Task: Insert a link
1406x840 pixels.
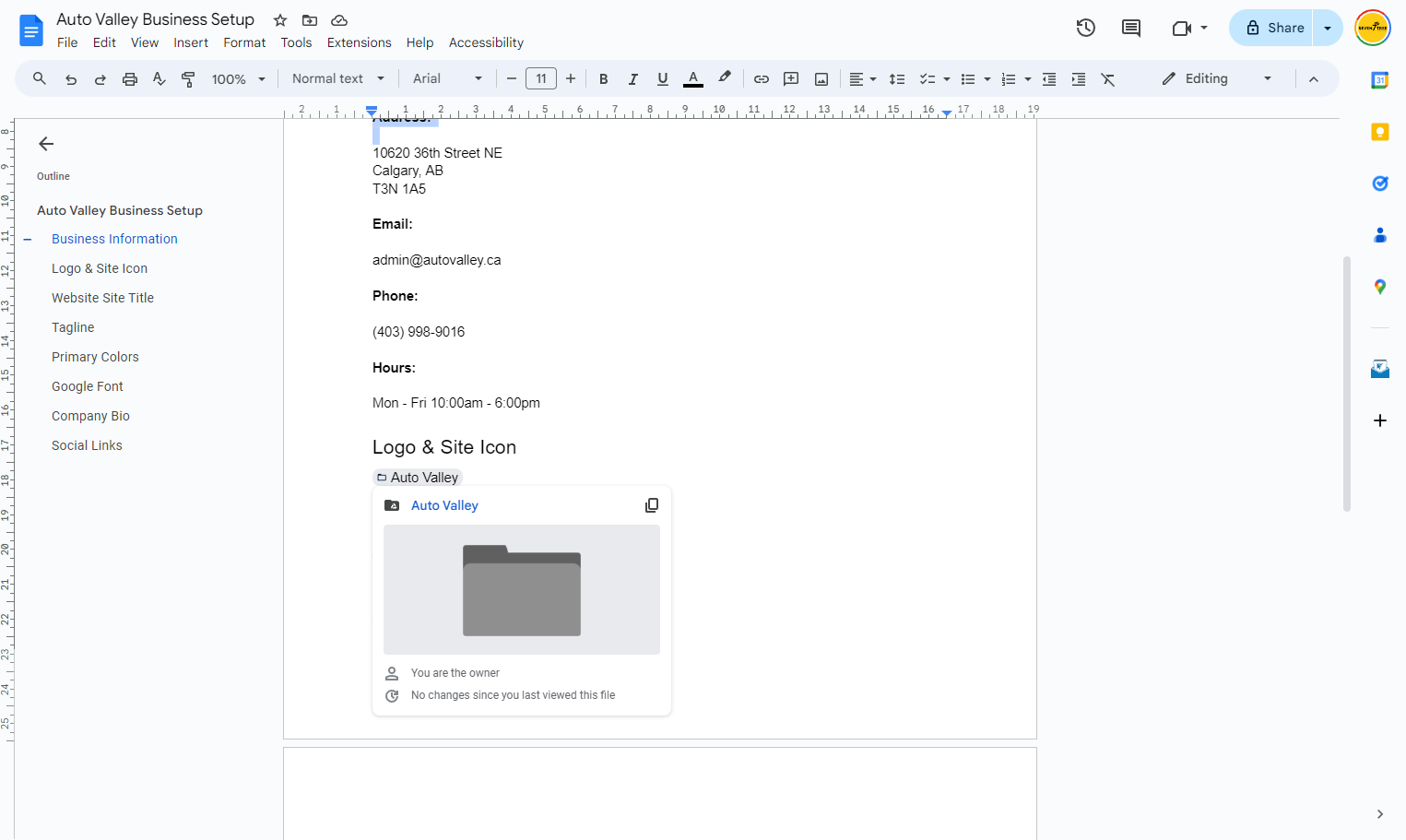Action: click(762, 79)
